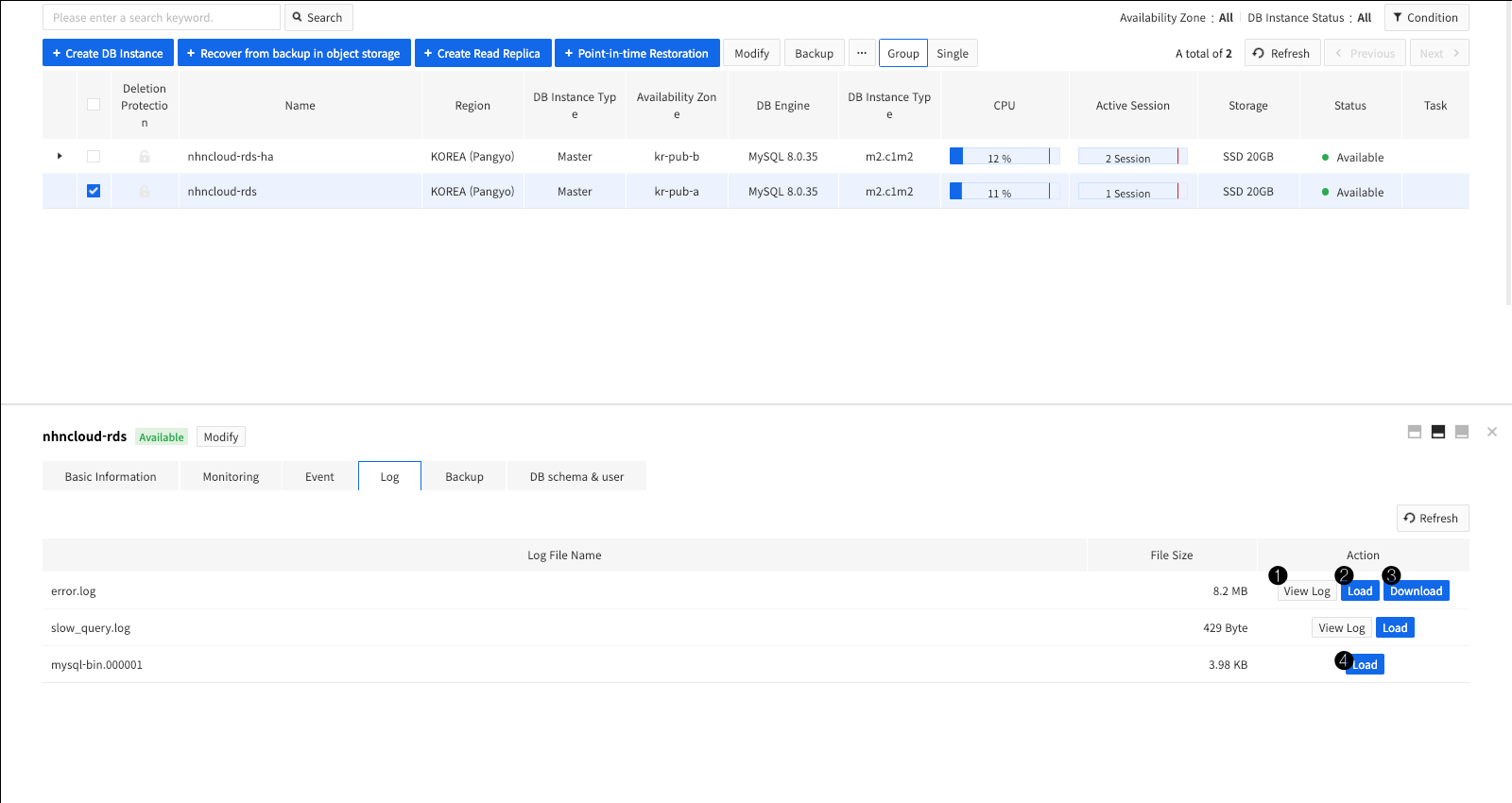Click Modify next to nhncloud-rds title
This screenshot has height=803, width=1512.
click(221, 436)
